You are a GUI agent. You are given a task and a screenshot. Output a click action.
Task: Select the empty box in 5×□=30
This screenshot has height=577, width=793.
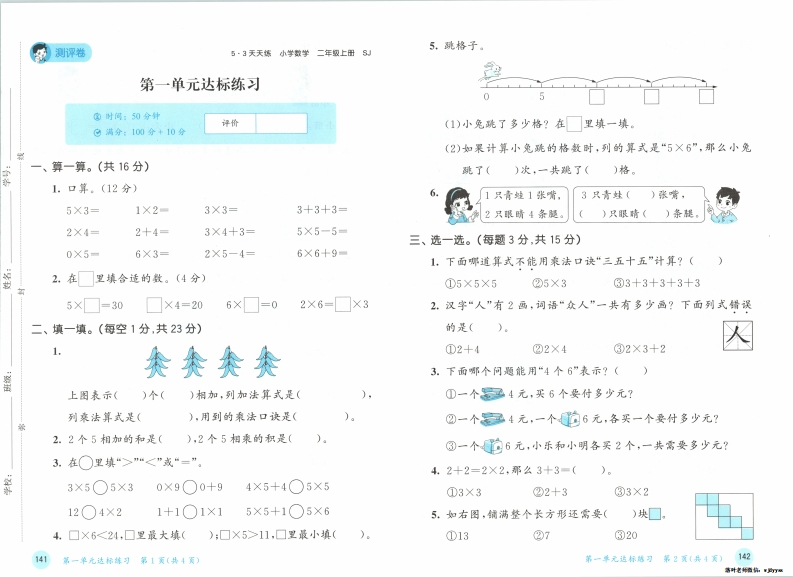(90, 304)
